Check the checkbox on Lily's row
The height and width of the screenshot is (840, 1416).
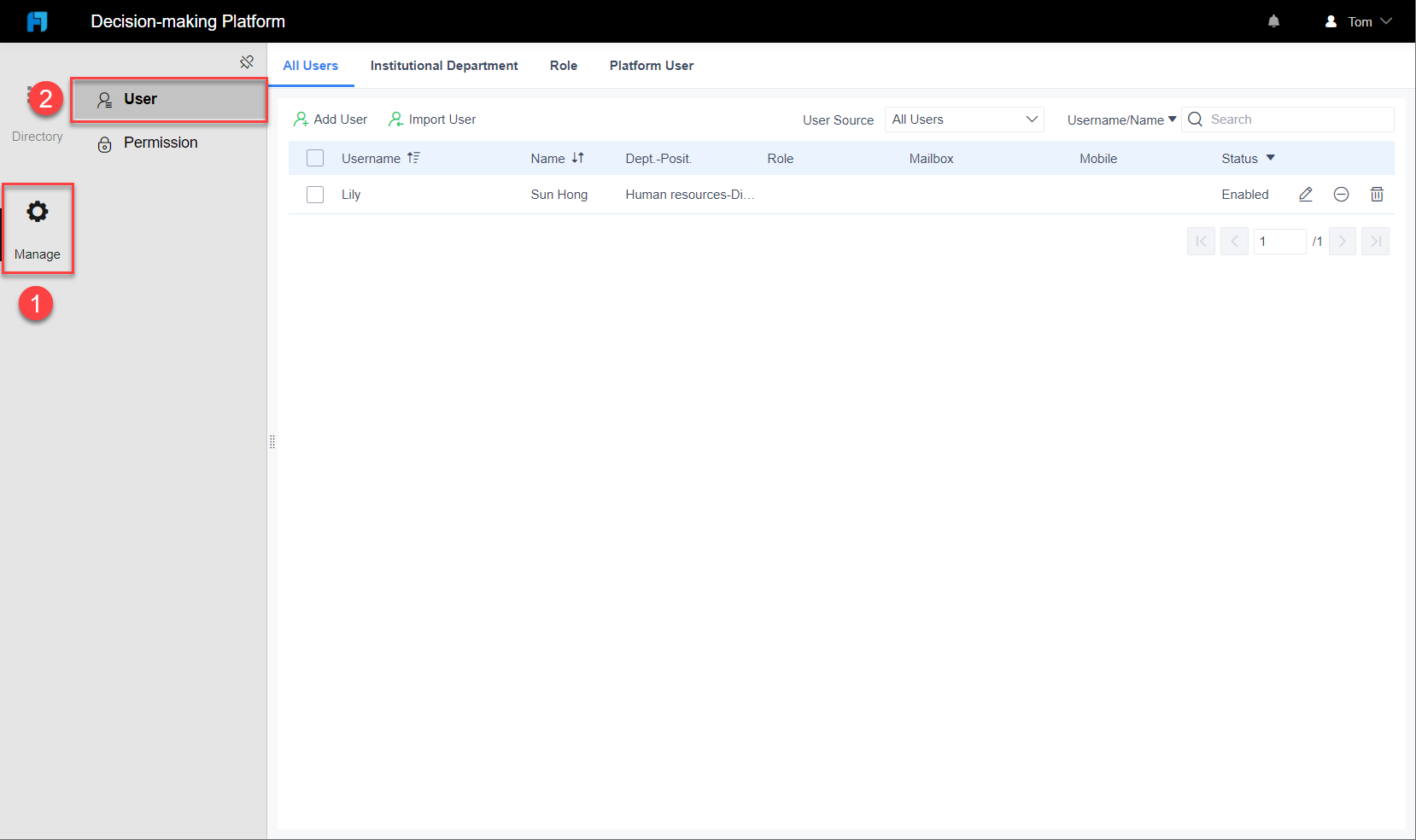pyautogui.click(x=315, y=194)
